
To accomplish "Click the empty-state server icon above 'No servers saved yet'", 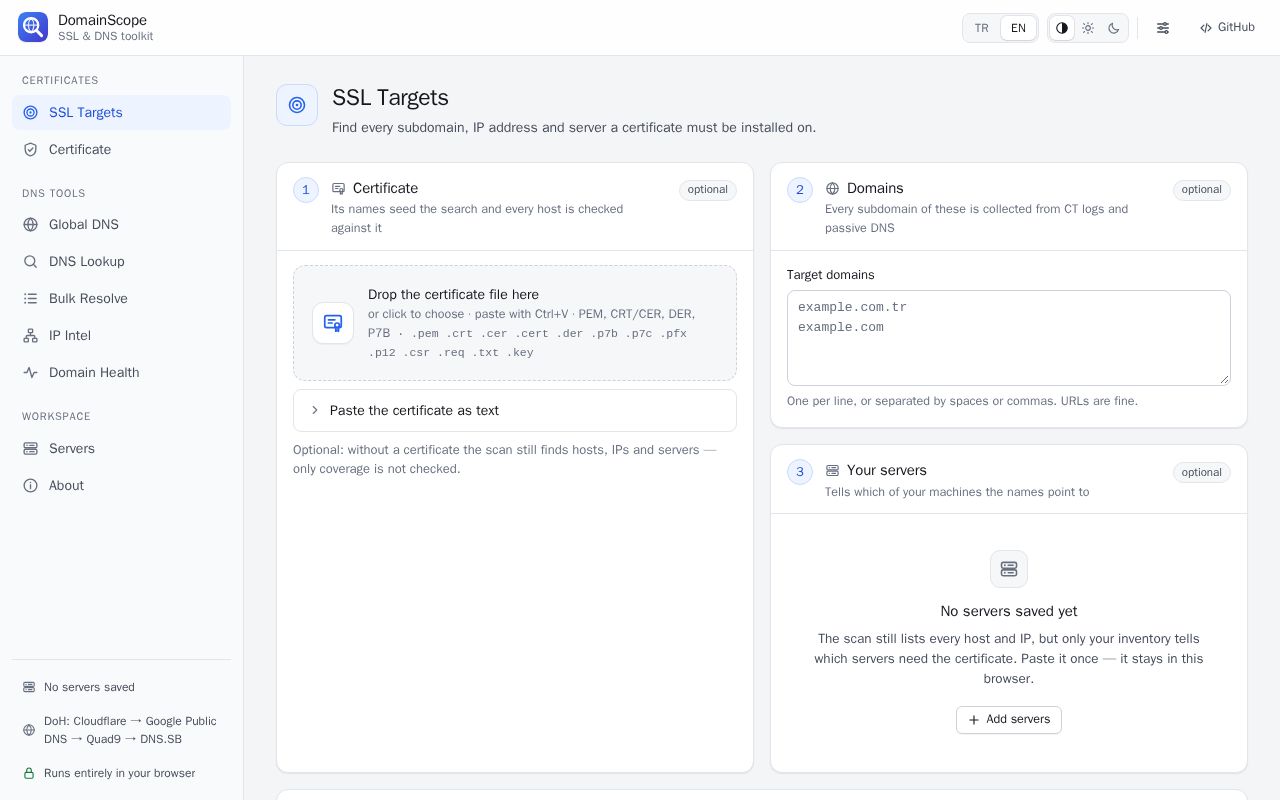I will pyautogui.click(x=1009, y=569).
